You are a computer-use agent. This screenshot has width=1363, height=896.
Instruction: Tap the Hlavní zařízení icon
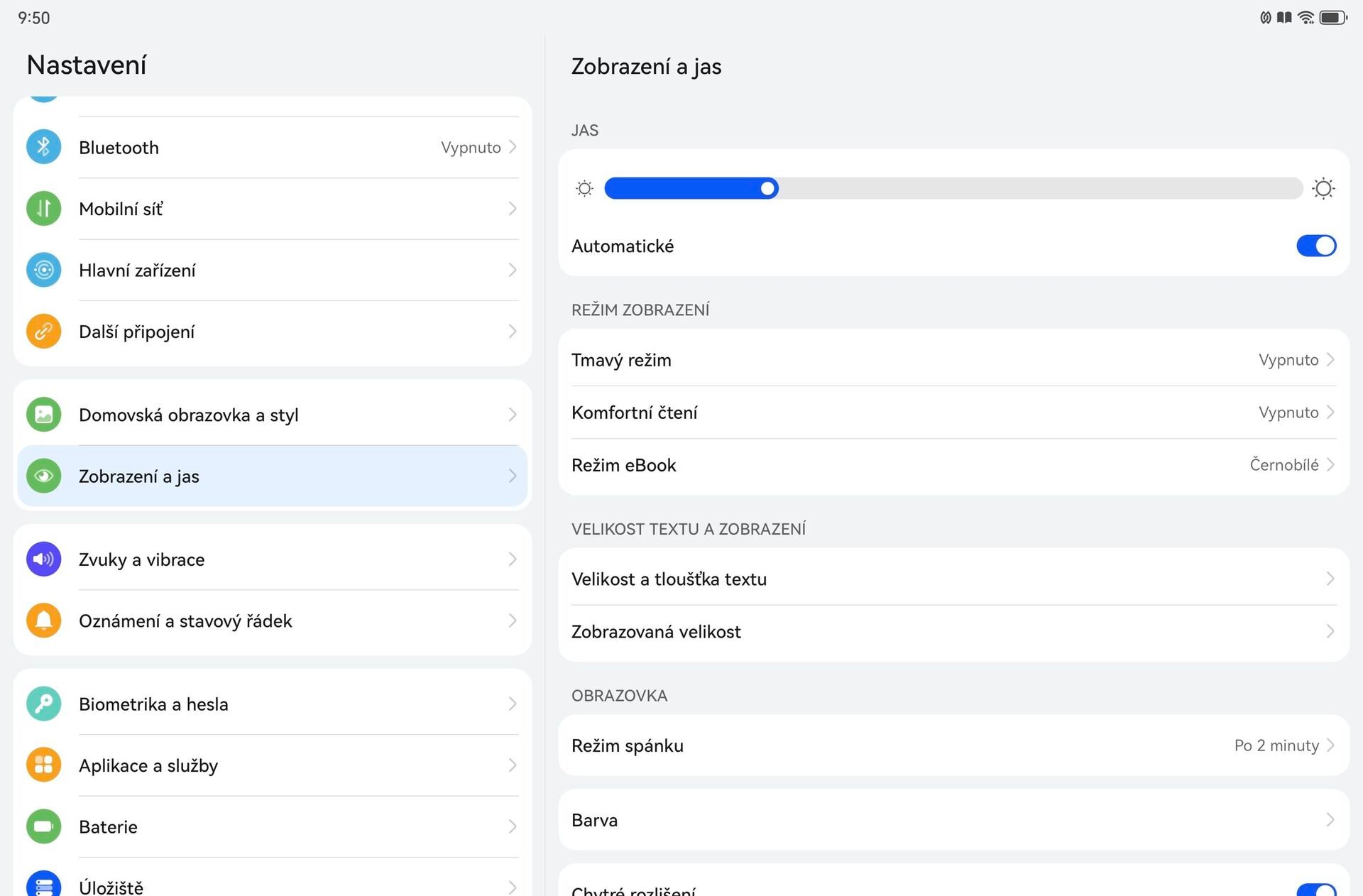[x=43, y=270]
